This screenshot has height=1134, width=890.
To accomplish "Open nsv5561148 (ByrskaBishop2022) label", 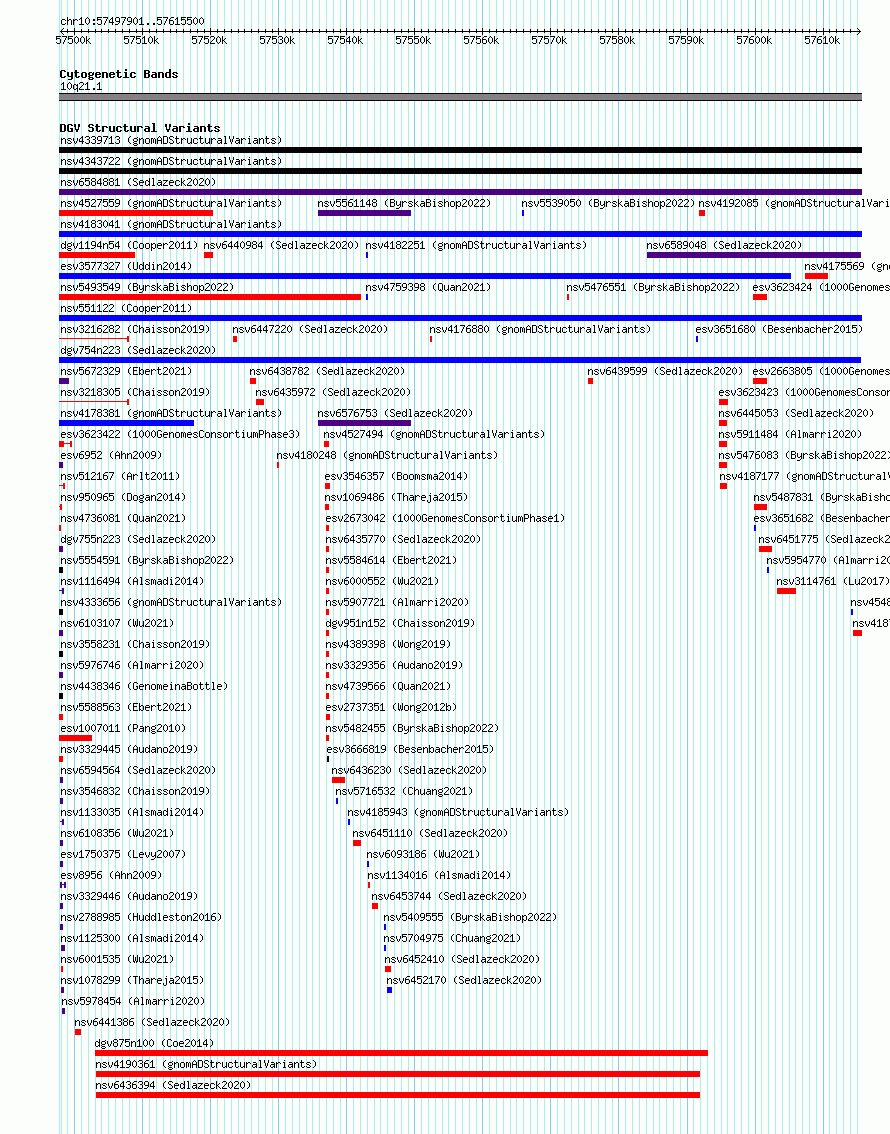I will pos(404,203).
